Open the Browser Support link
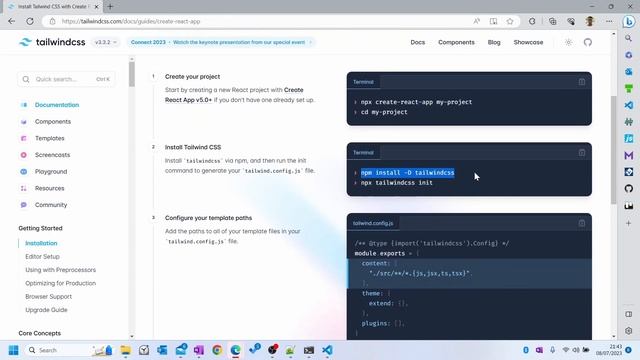Viewport: 640px width, 360px height. [x=48, y=297]
